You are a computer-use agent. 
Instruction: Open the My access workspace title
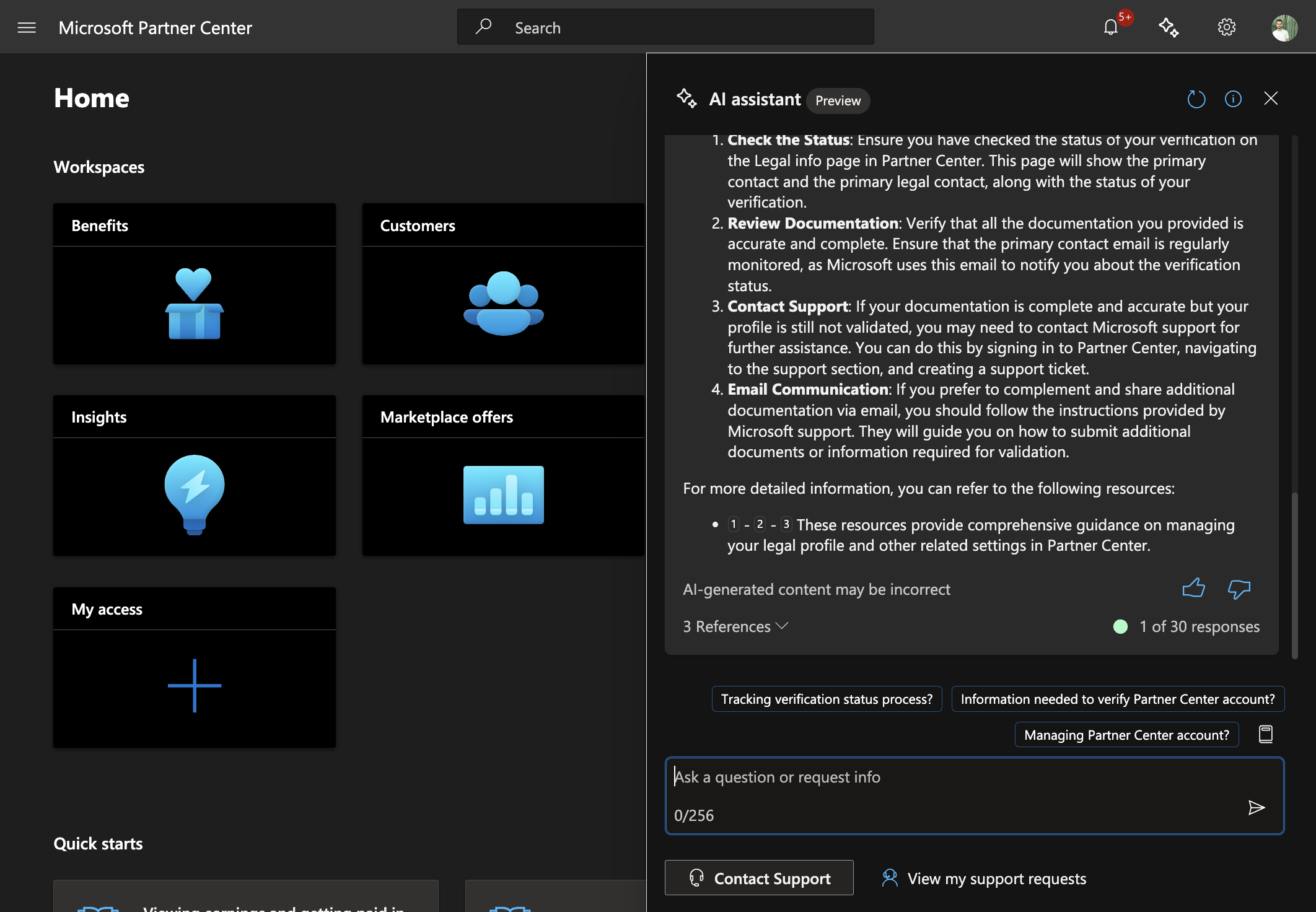[x=107, y=609]
